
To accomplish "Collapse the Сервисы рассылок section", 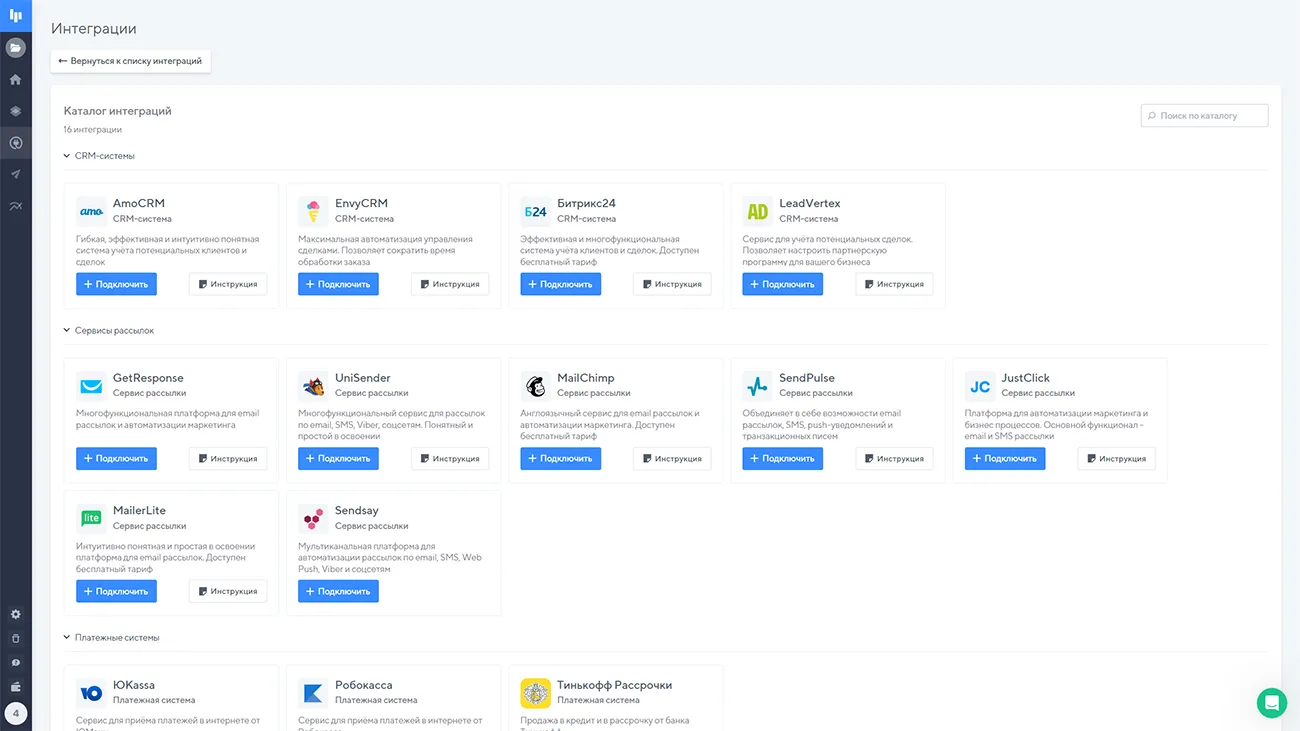I will click(x=109, y=330).
